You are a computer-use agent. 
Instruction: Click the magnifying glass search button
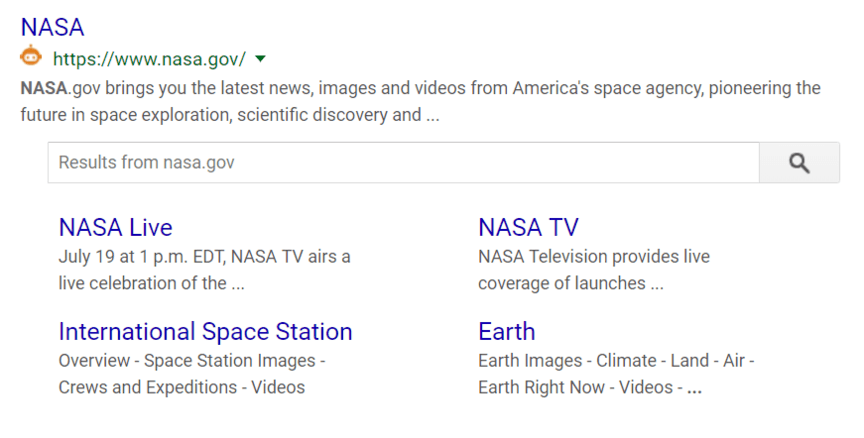(800, 163)
